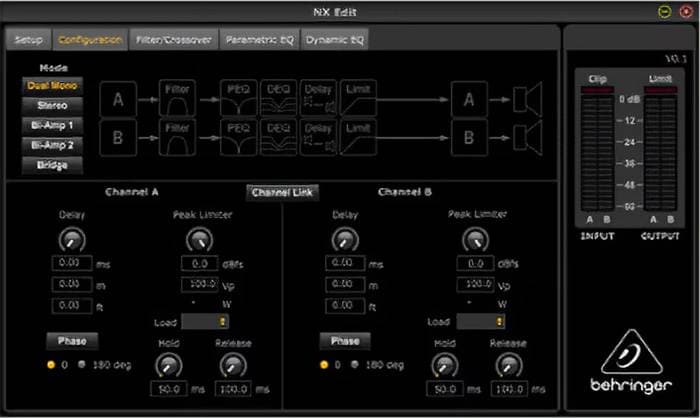
Task: Open the Filter/Crossover tab
Action: click(174, 40)
